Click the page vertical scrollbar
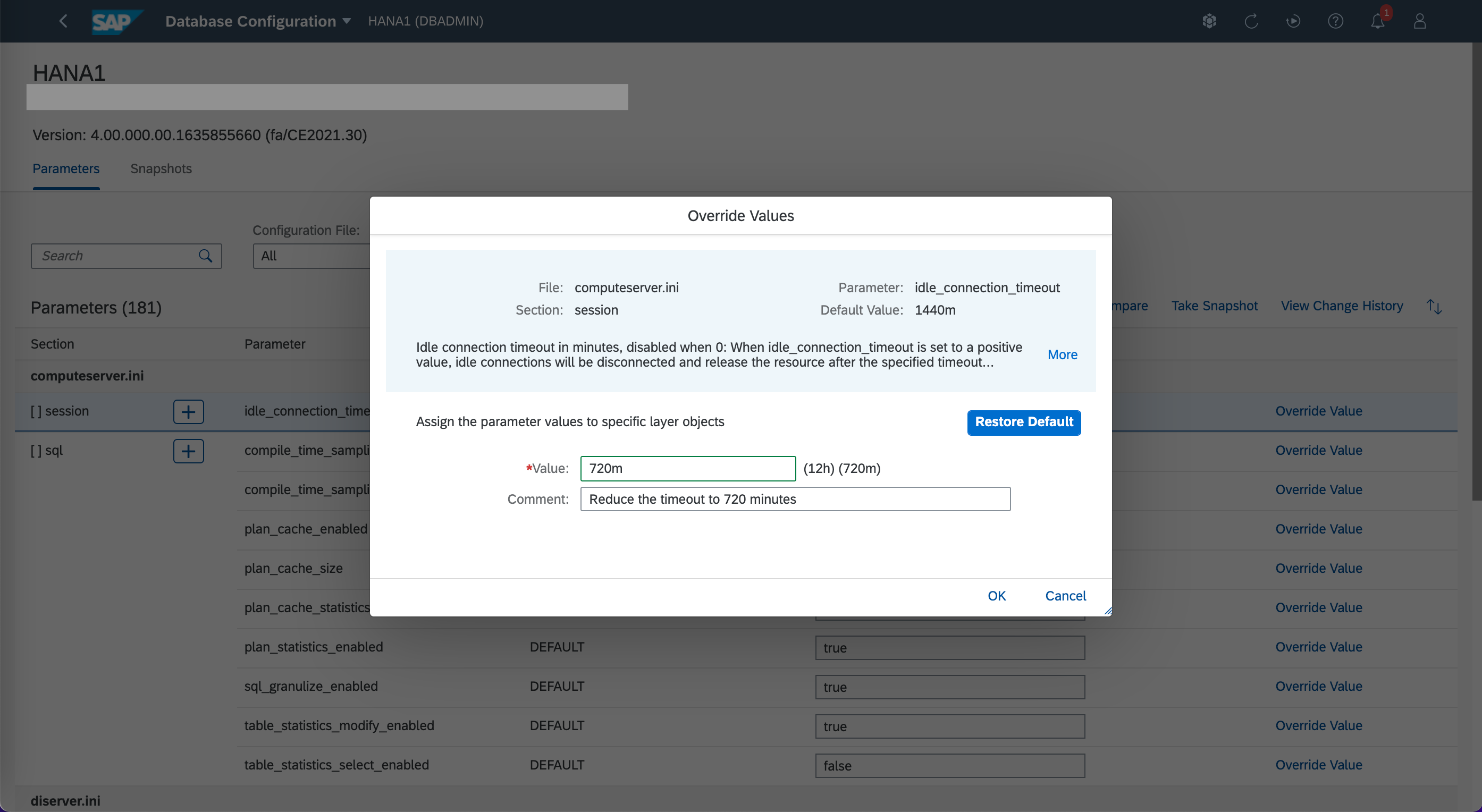 1476,270
